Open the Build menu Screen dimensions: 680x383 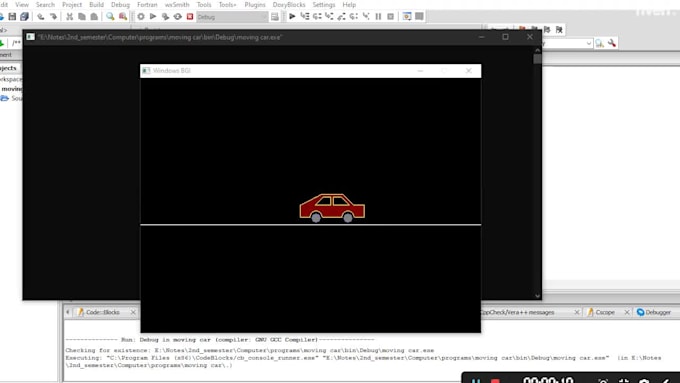(x=96, y=4)
